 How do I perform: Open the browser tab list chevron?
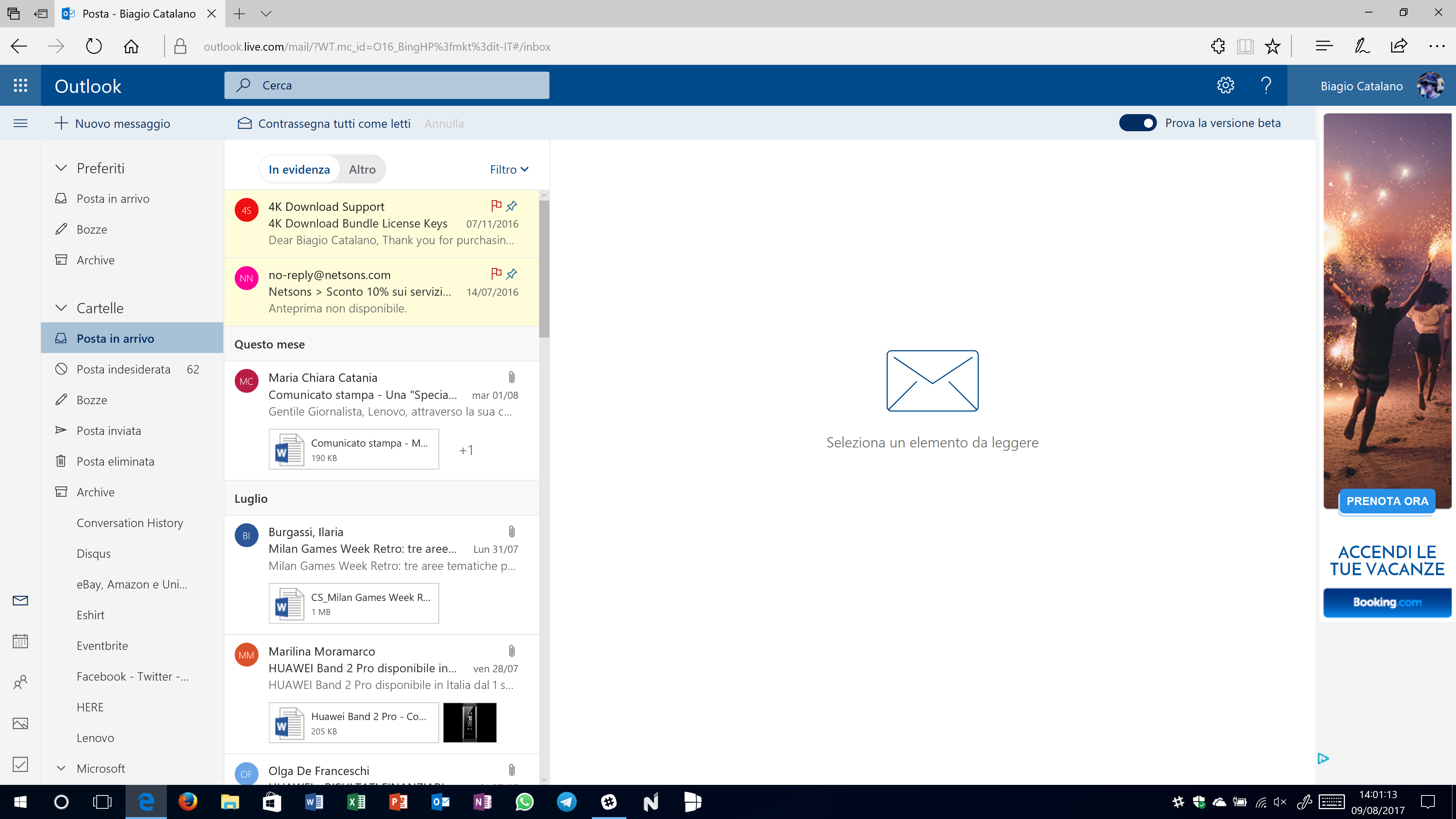266,14
